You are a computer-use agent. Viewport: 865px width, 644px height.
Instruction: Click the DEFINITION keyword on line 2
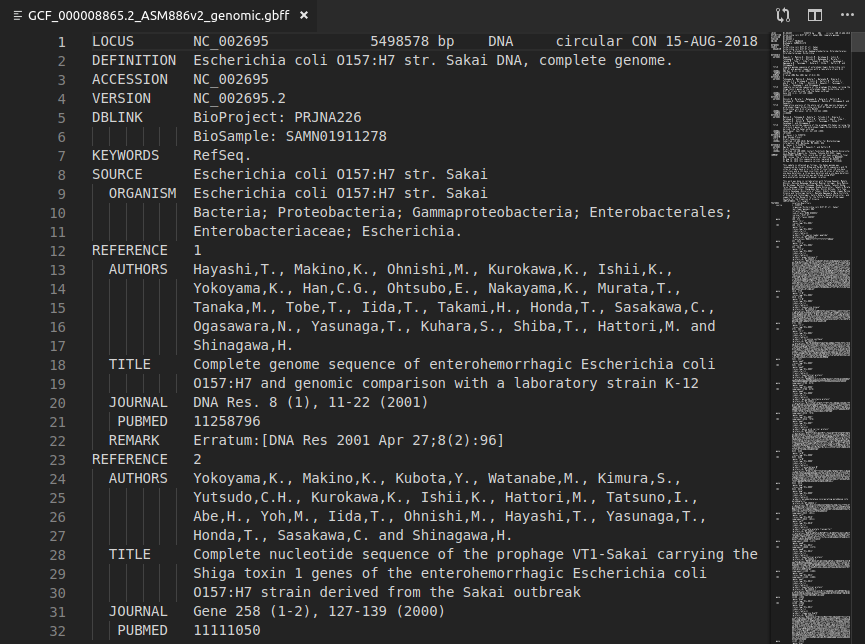(x=134, y=61)
